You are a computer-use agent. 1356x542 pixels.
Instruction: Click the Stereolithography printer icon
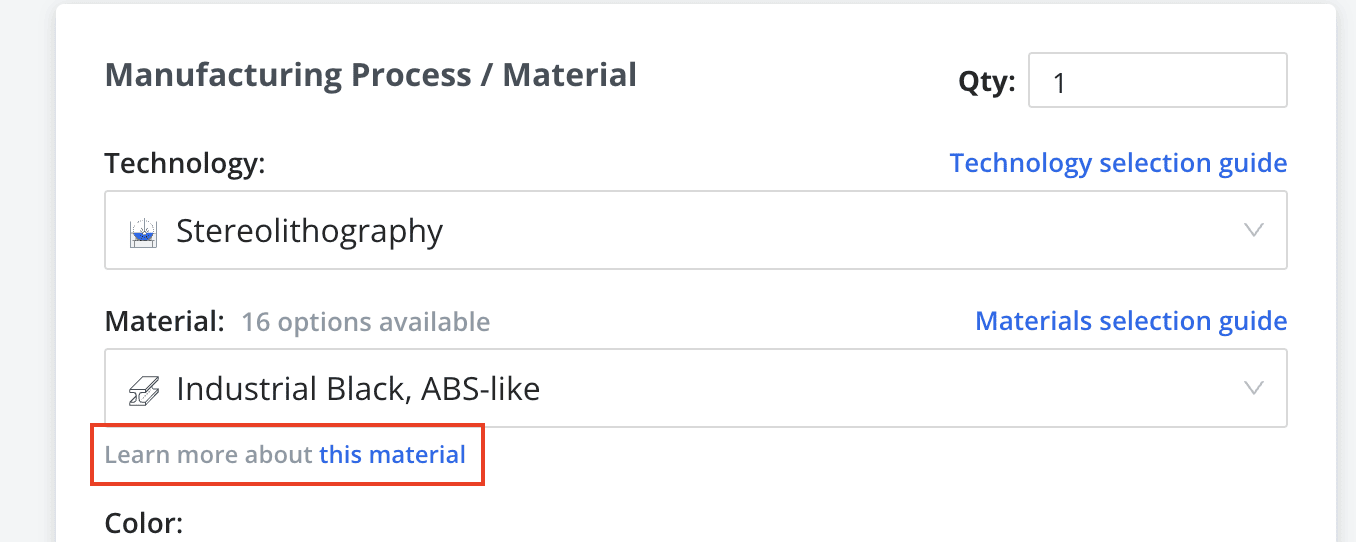[145, 232]
